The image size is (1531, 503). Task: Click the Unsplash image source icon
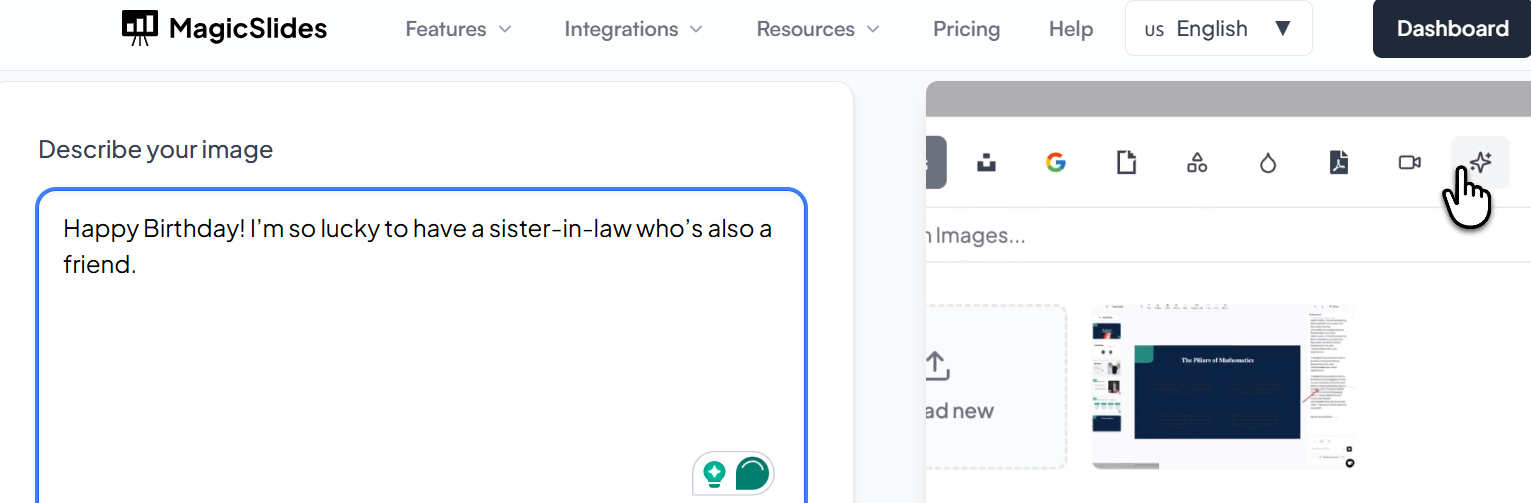986,163
